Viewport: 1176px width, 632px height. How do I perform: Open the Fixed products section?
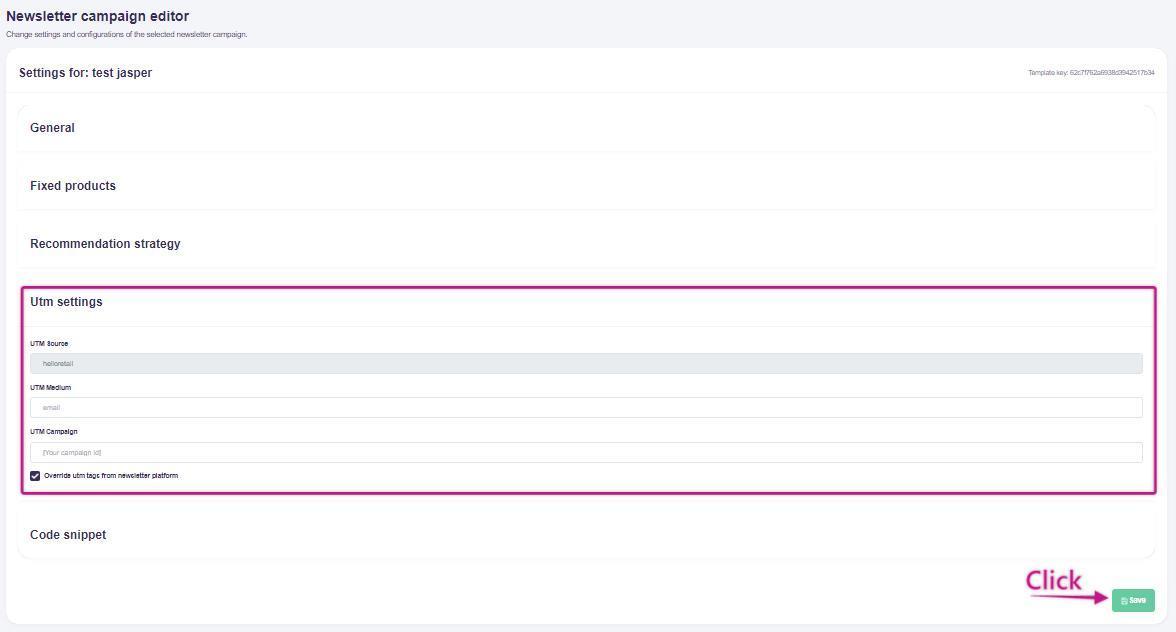[73, 186]
